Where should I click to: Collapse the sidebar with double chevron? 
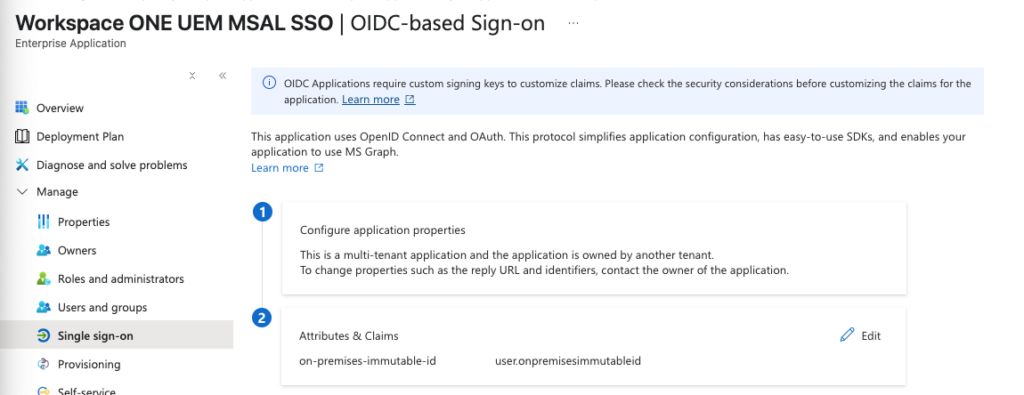pos(223,76)
